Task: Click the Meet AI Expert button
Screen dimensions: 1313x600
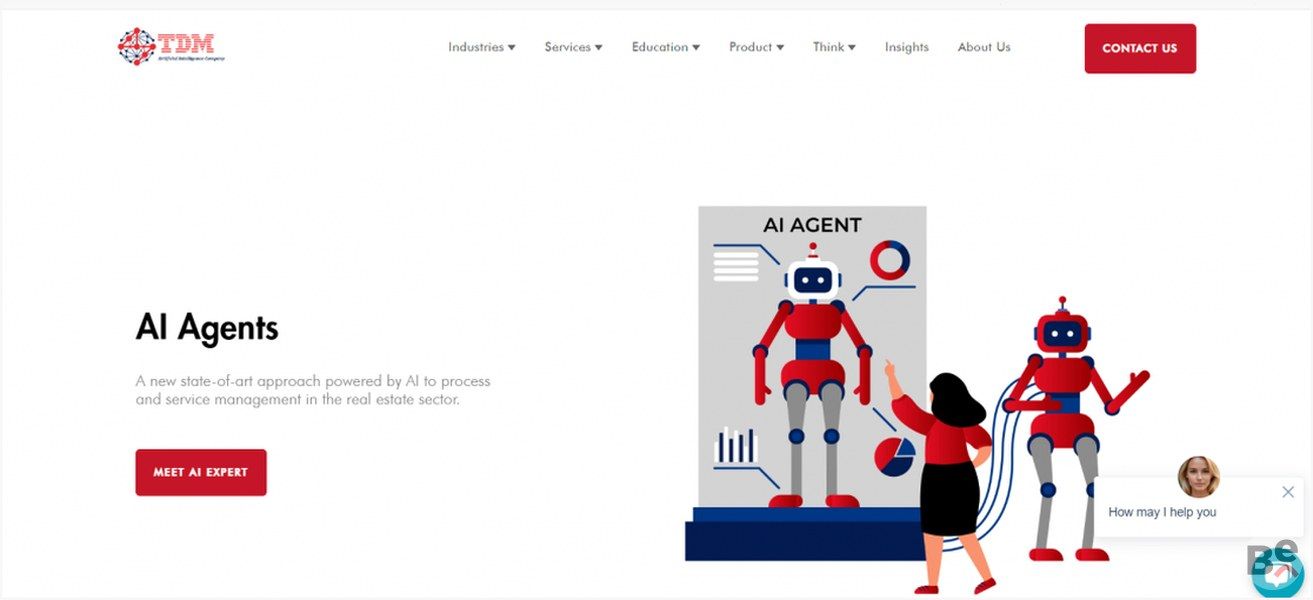Action: pos(201,472)
